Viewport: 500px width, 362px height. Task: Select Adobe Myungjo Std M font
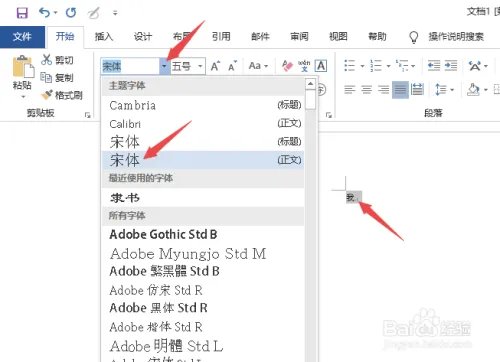pyautogui.click(x=203, y=254)
